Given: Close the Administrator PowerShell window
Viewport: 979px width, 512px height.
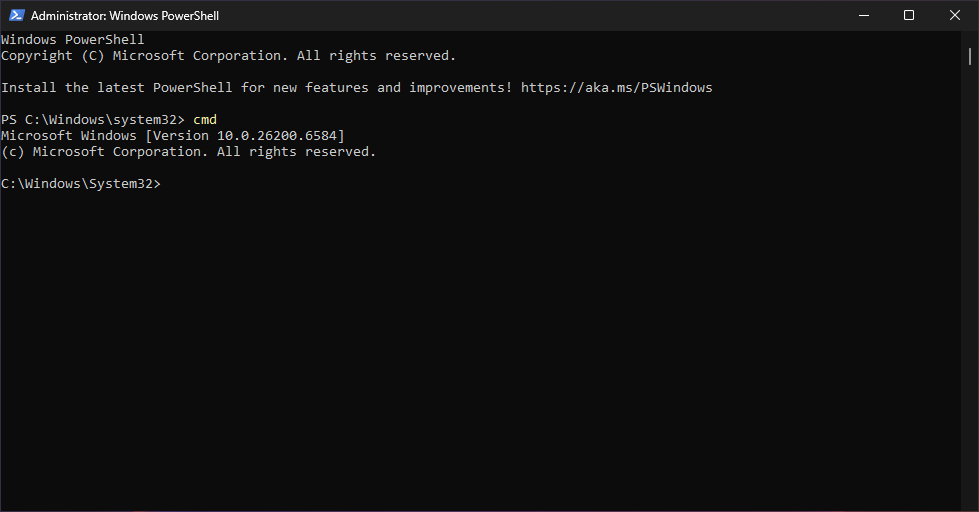Looking at the screenshot, I should point(955,15).
